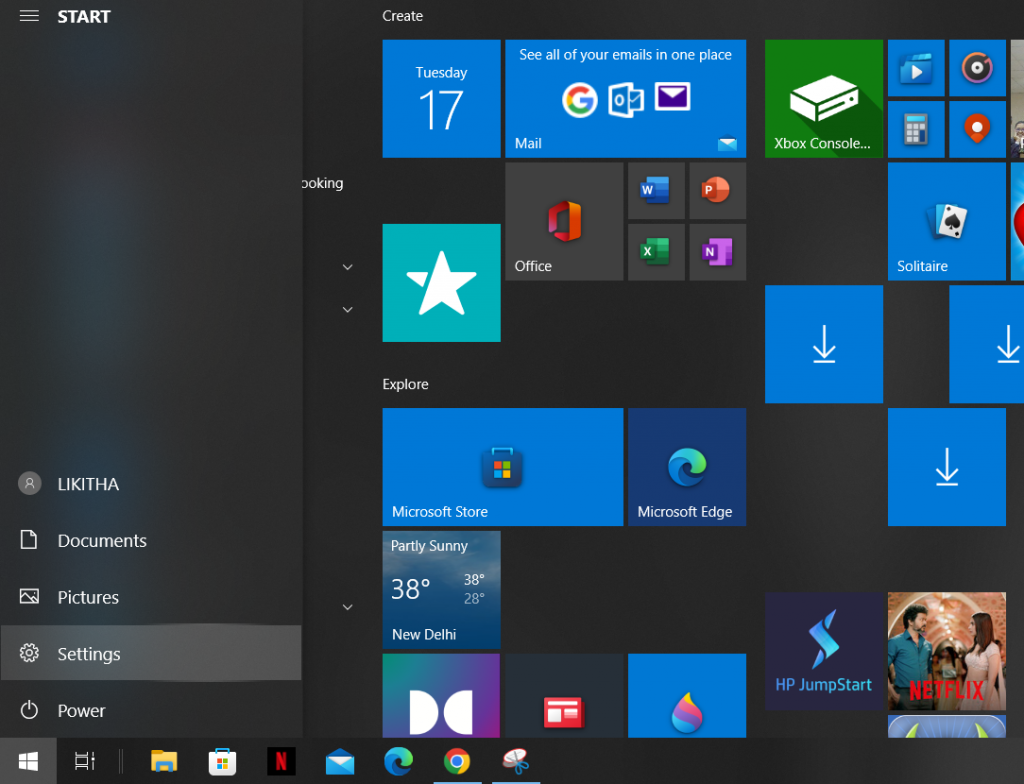Screen dimensions: 1024x784
Task: Open File Explorer from the taskbar
Action: coord(164,762)
